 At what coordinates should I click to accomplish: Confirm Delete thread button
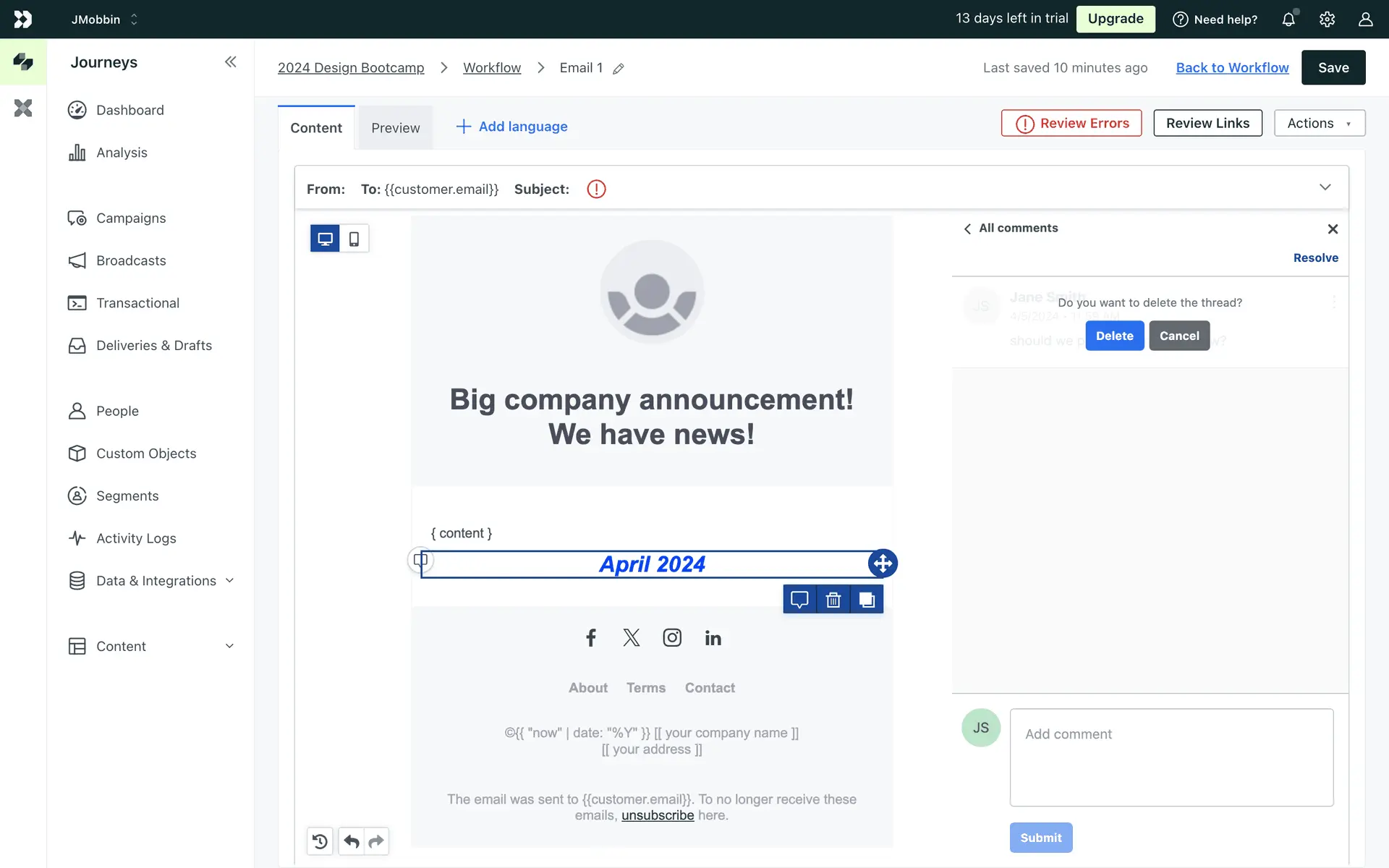[x=1114, y=336]
